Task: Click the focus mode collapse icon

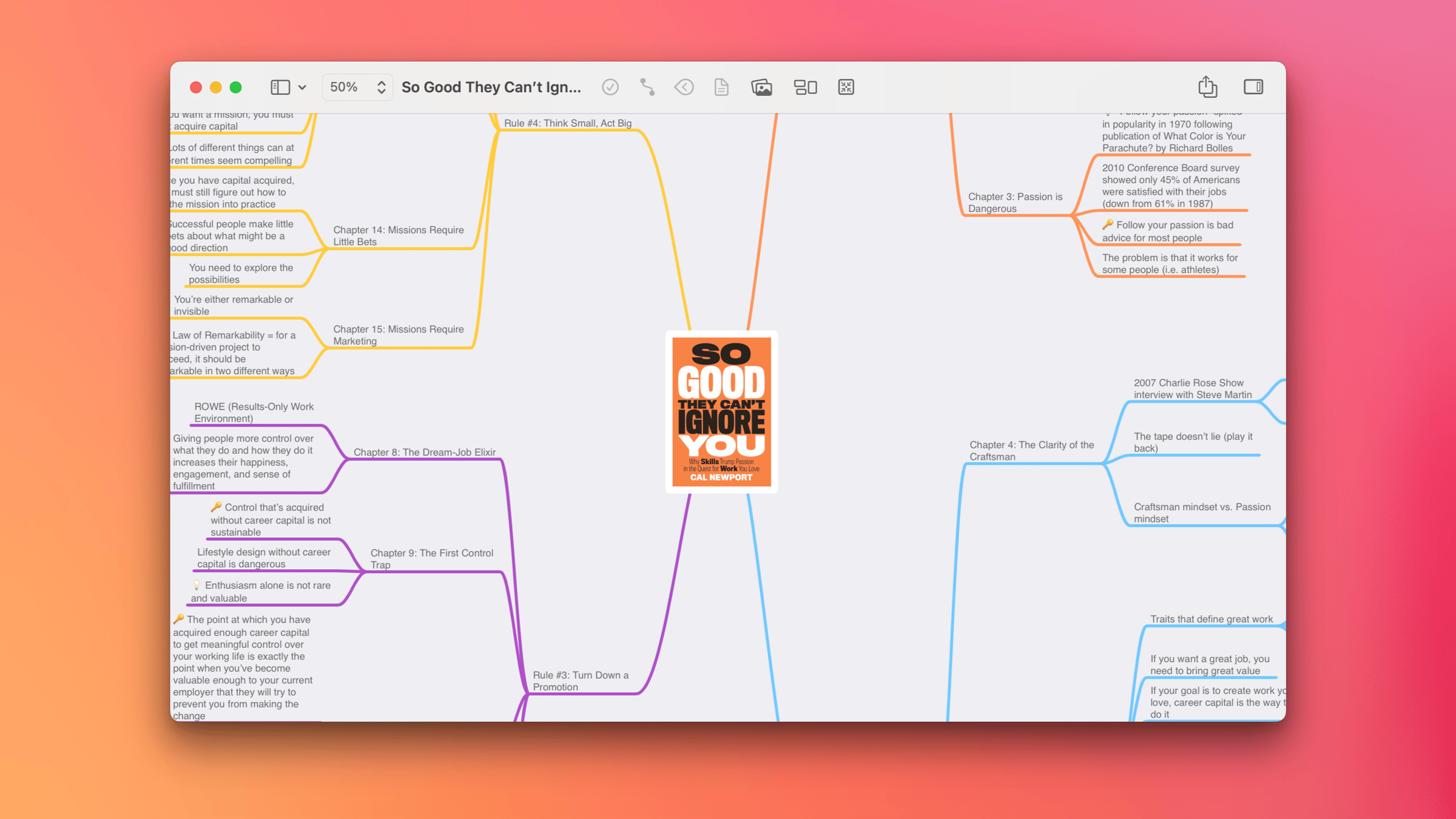Action: point(846,87)
